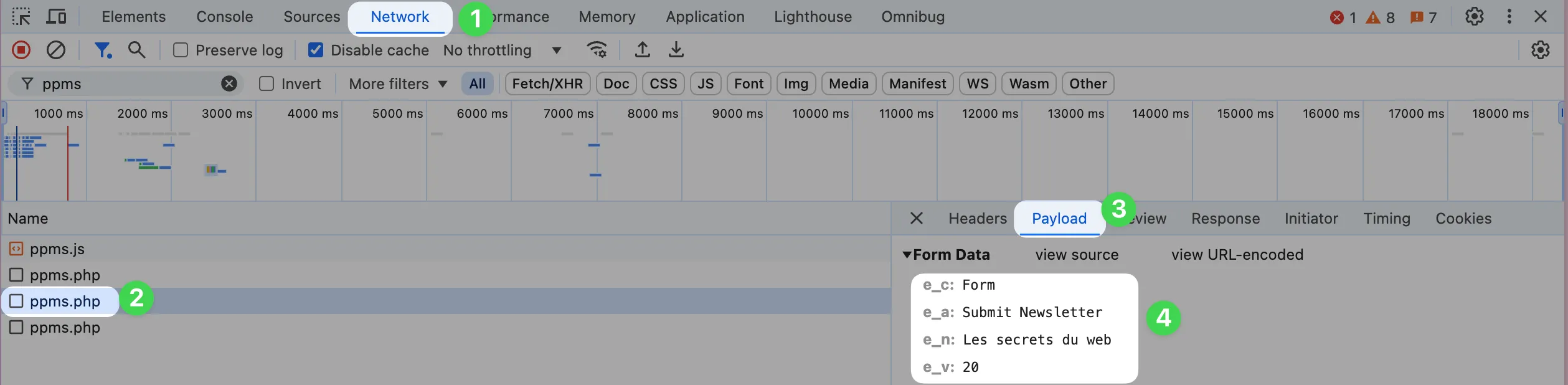The width and height of the screenshot is (1568, 385).
Task: Stop recording network log
Action: (21, 50)
